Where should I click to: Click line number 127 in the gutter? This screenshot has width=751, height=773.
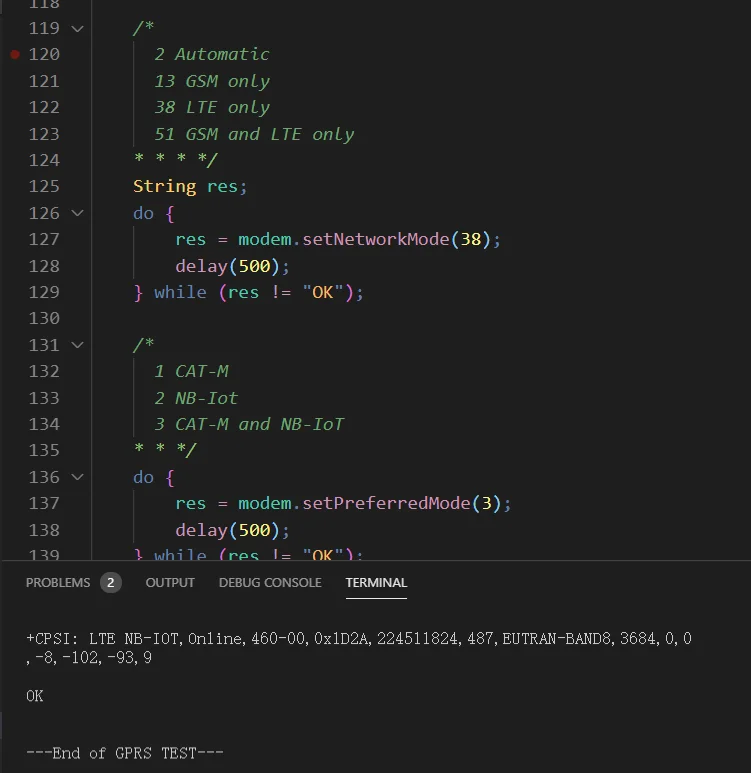[x=44, y=240]
